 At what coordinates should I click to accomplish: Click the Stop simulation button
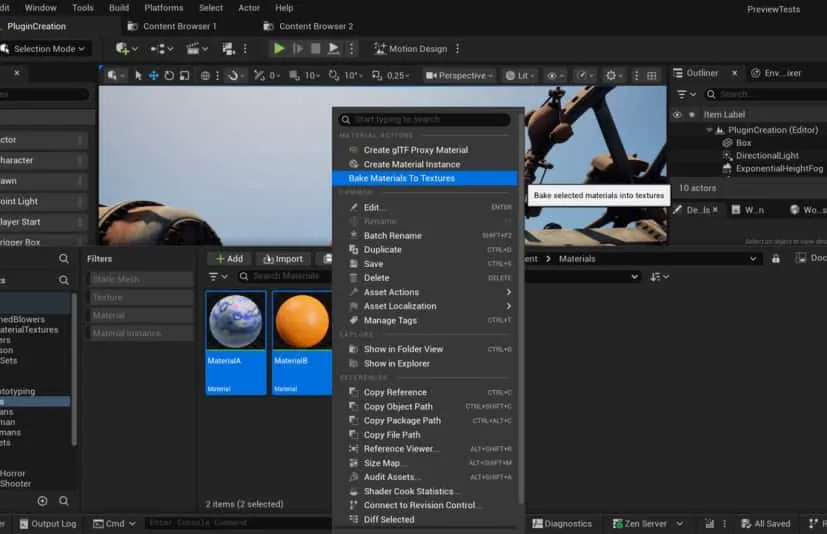pyautogui.click(x=315, y=49)
